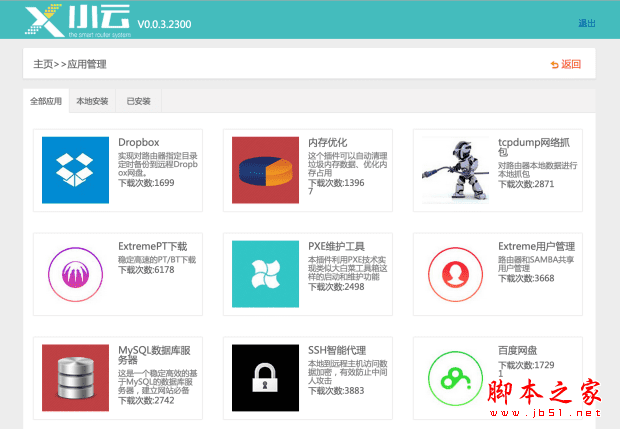The width and height of the screenshot is (620, 429).
Task: Go to 主页 in breadcrumb
Action: coord(43,64)
